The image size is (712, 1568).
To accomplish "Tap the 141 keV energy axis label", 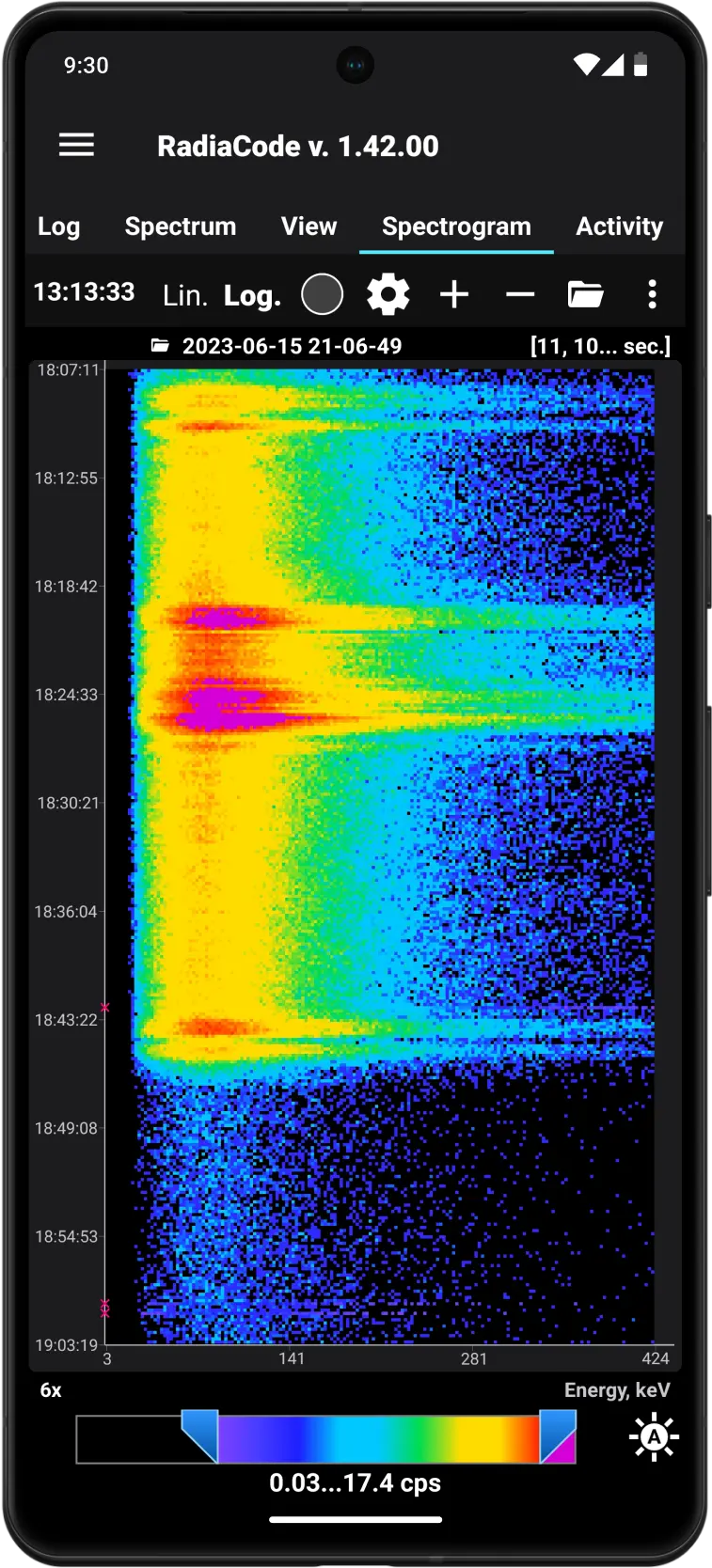I will coord(292,1358).
